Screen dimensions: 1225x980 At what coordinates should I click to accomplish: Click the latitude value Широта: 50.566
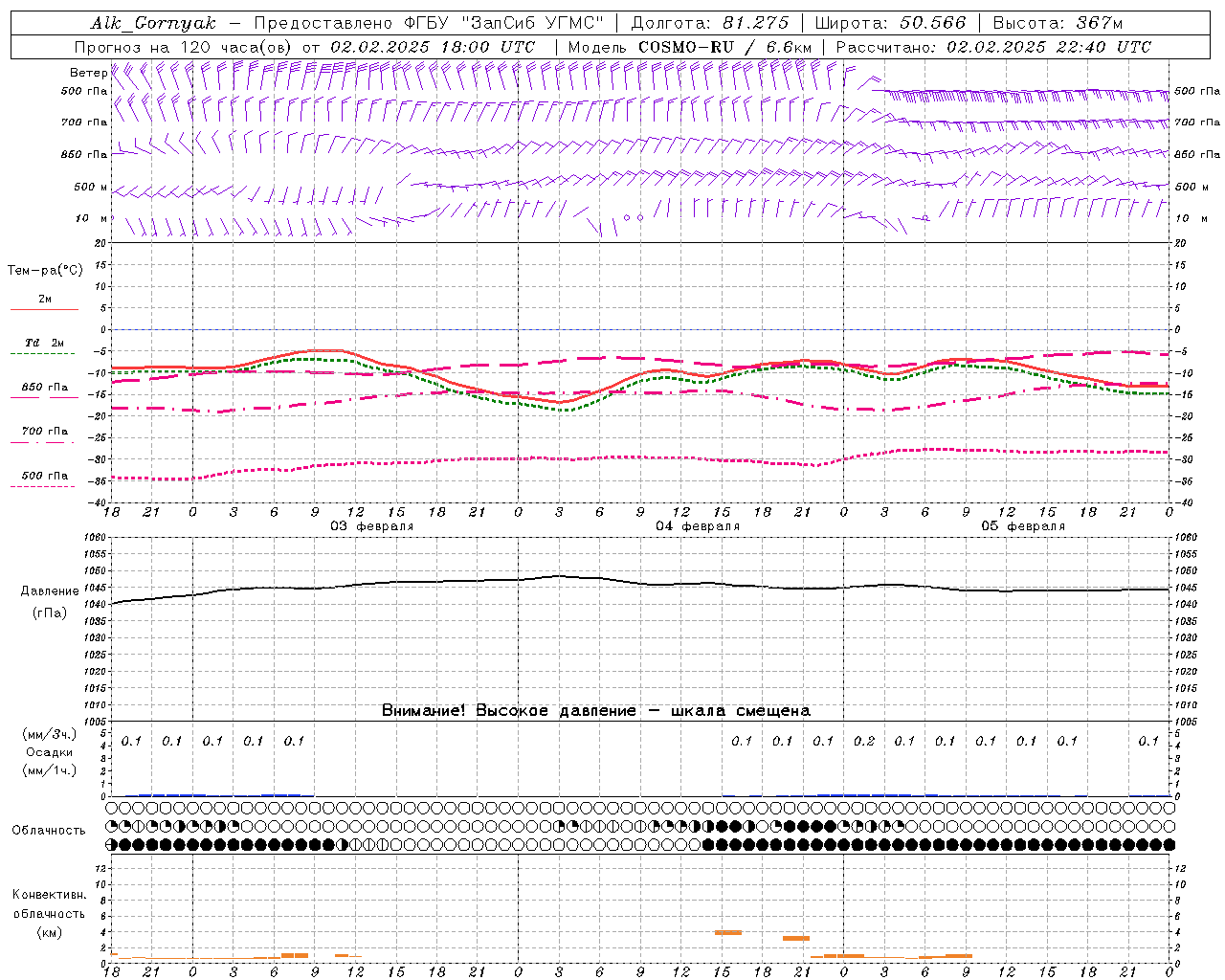[890, 23]
